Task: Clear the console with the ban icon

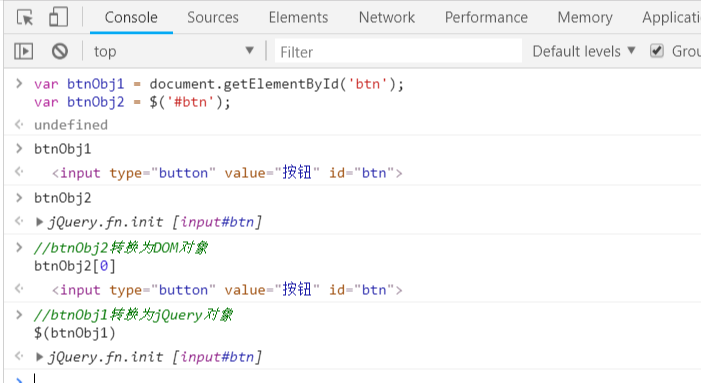Action: pyautogui.click(x=59, y=51)
